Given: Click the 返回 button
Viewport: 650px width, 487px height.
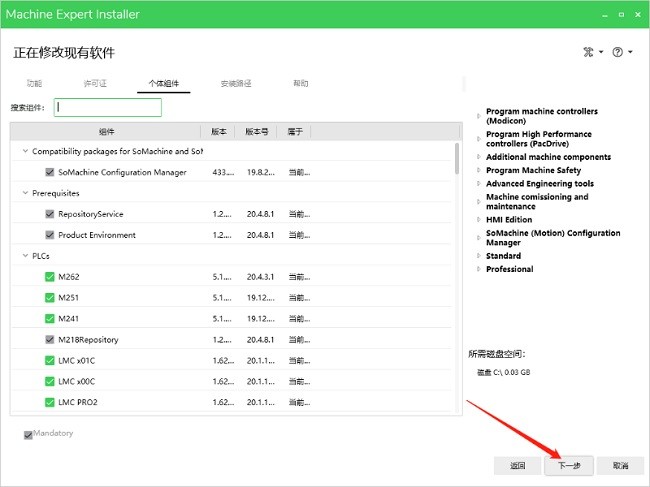Looking at the screenshot, I should point(517,465).
